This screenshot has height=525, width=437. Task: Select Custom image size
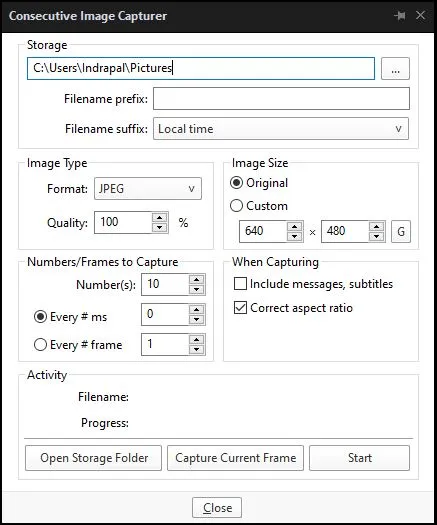[259, 206]
